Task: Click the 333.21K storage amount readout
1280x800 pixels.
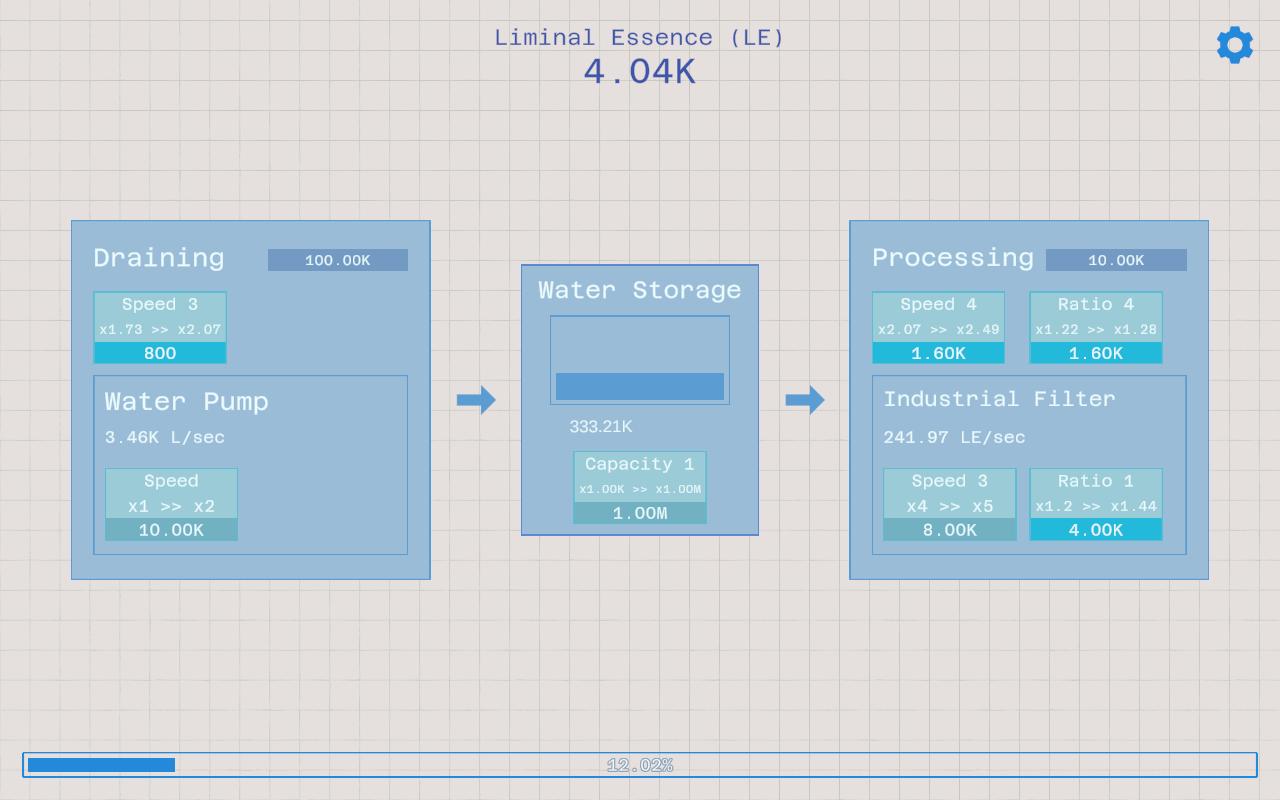Action: pos(601,427)
